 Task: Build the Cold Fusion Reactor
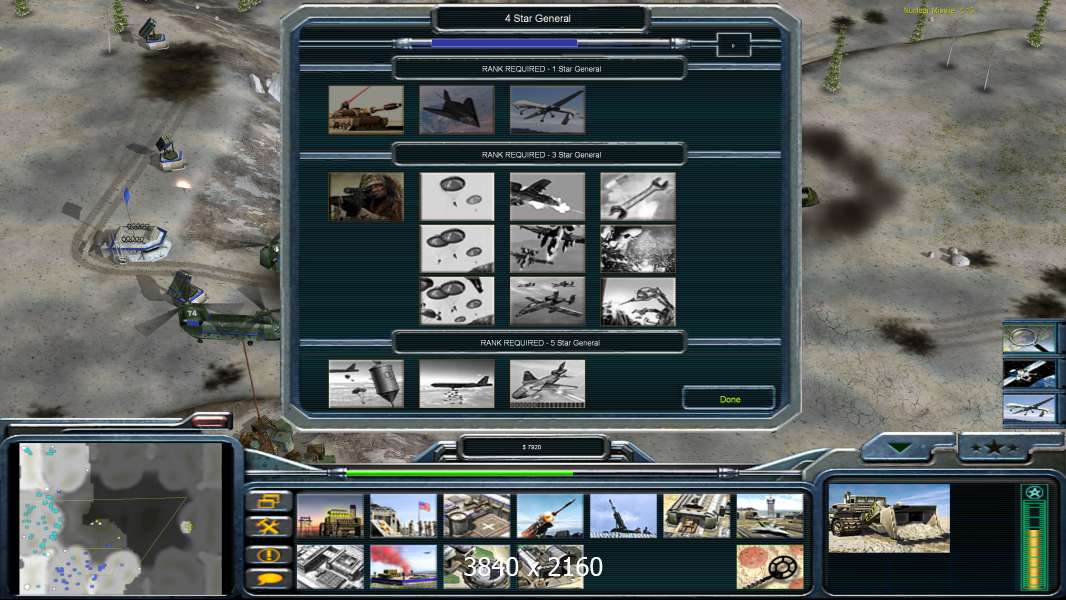click(330, 516)
